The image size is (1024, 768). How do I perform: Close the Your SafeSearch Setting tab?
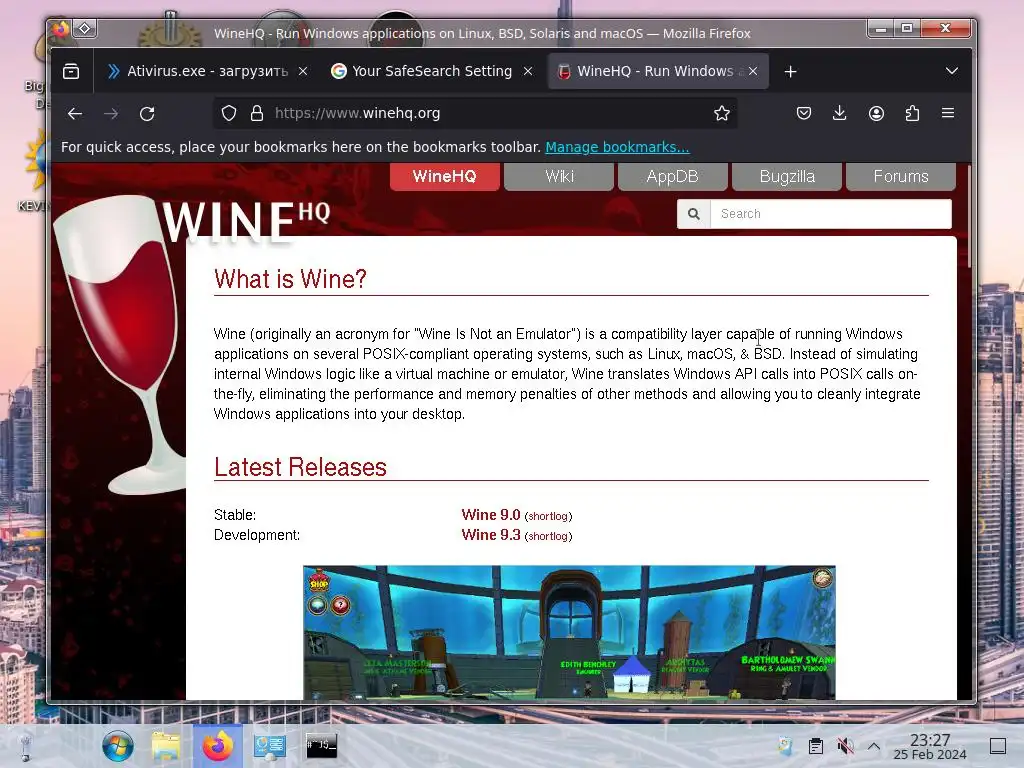[x=528, y=71]
